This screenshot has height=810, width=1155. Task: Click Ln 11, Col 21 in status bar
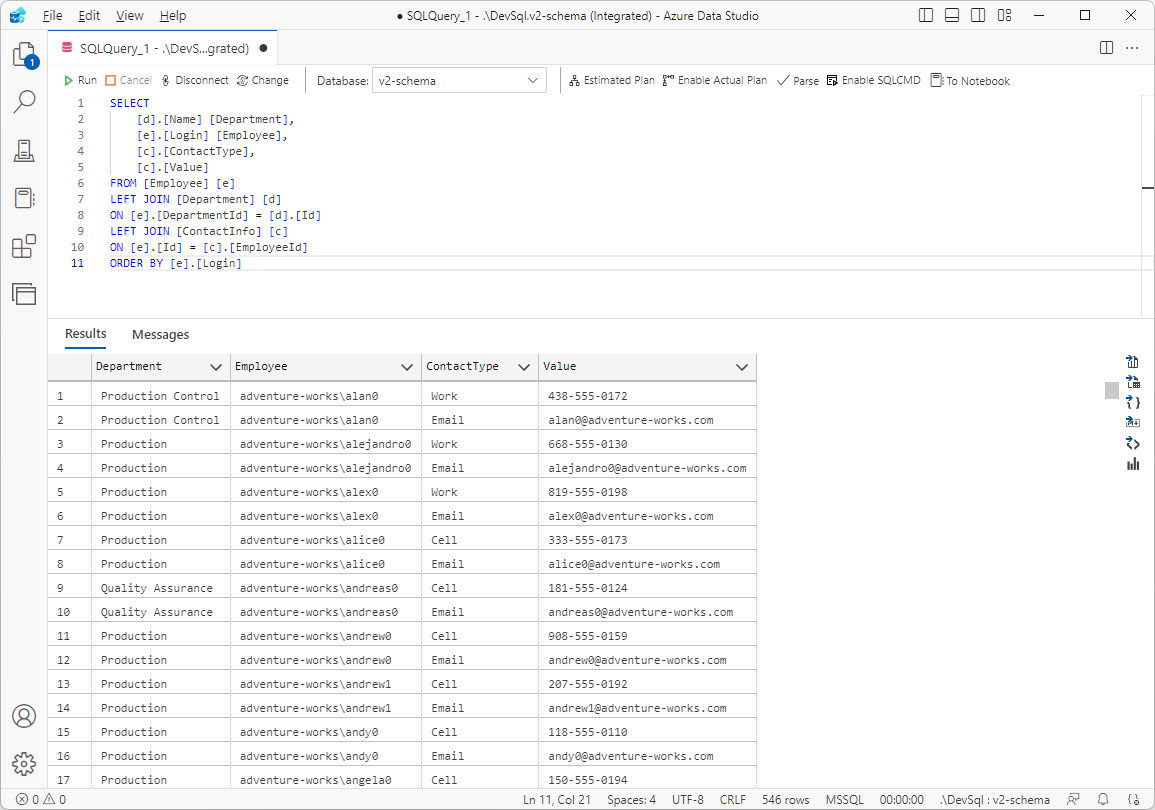[x=557, y=799]
